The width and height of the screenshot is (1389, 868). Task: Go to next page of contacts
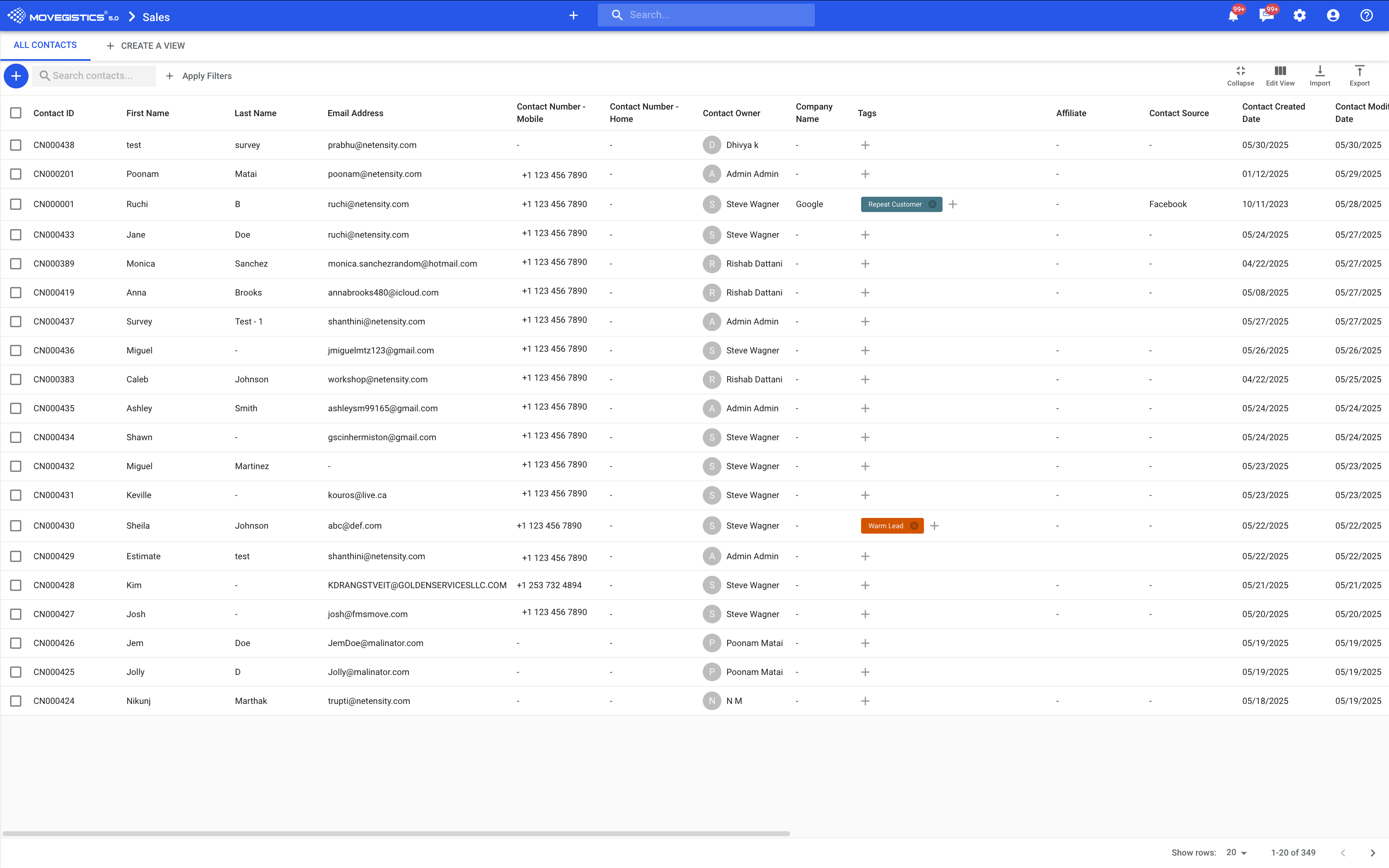click(x=1372, y=853)
